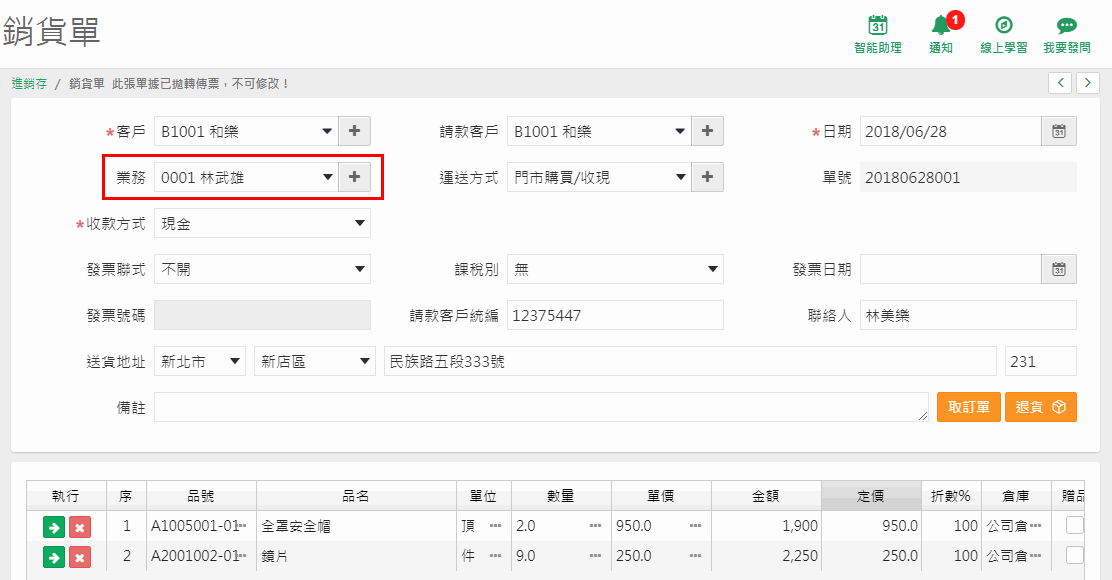Open 我要發問 chat icon
This screenshot has height=580, width=1112.
(1067, 26)
